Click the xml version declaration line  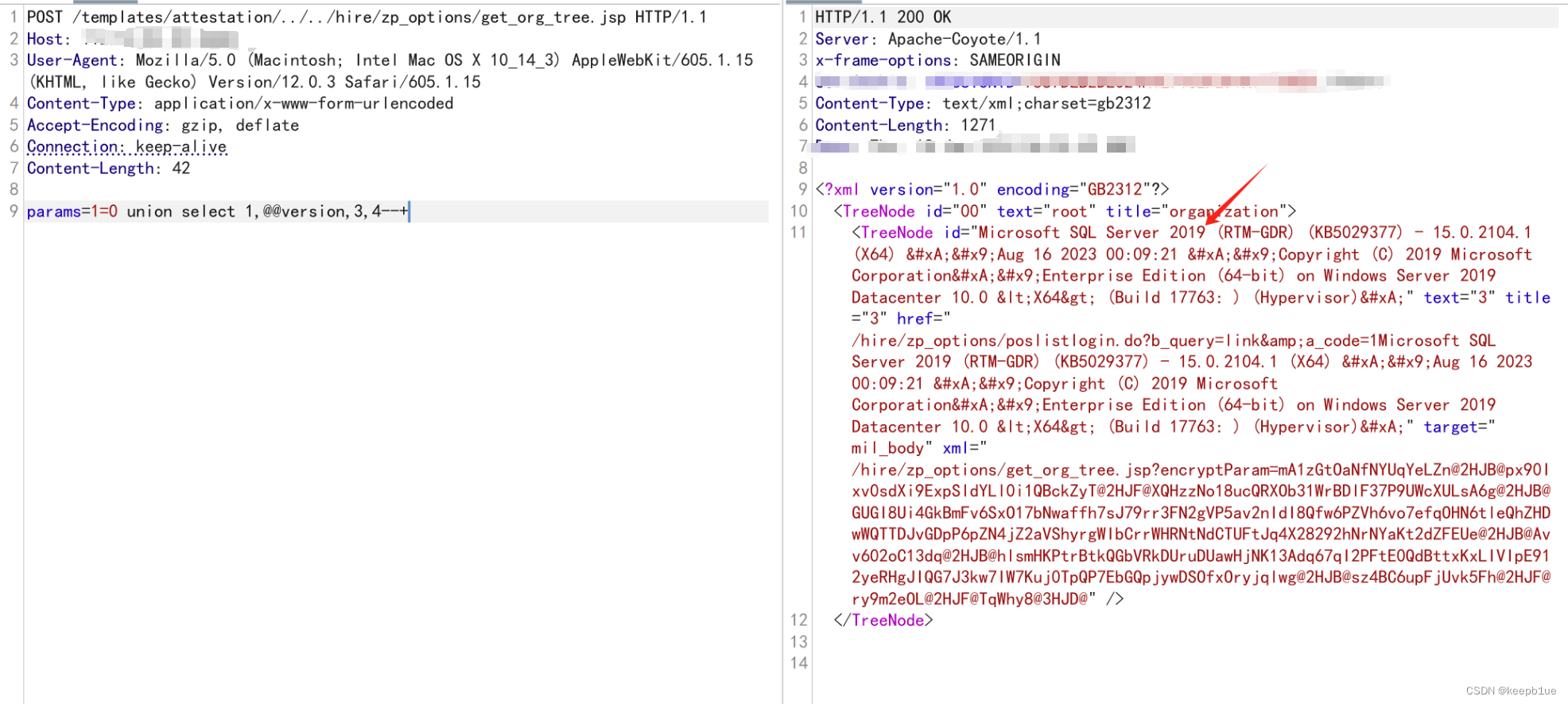pos(992,189)
